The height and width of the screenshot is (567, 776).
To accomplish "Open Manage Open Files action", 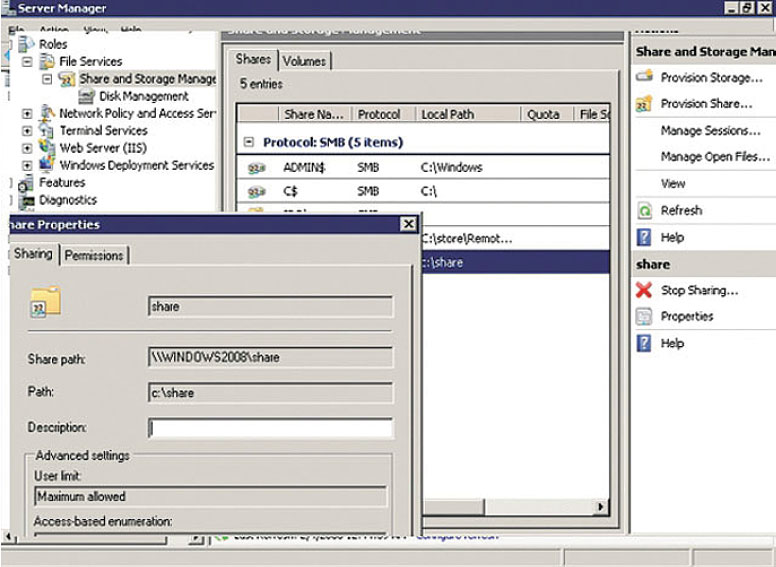I will 714,157.
